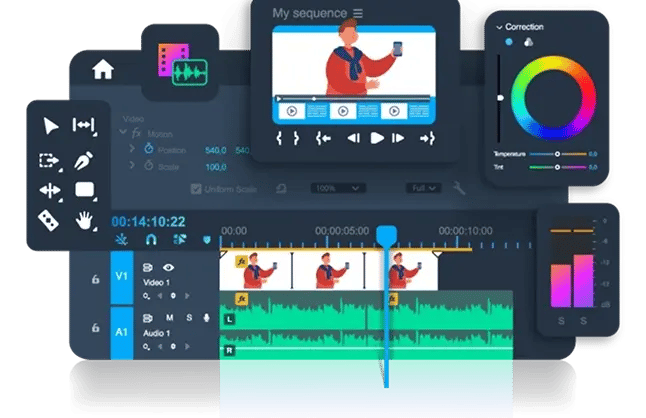Toggle the Uniform Scale checkbox

(x=196, y=189)
